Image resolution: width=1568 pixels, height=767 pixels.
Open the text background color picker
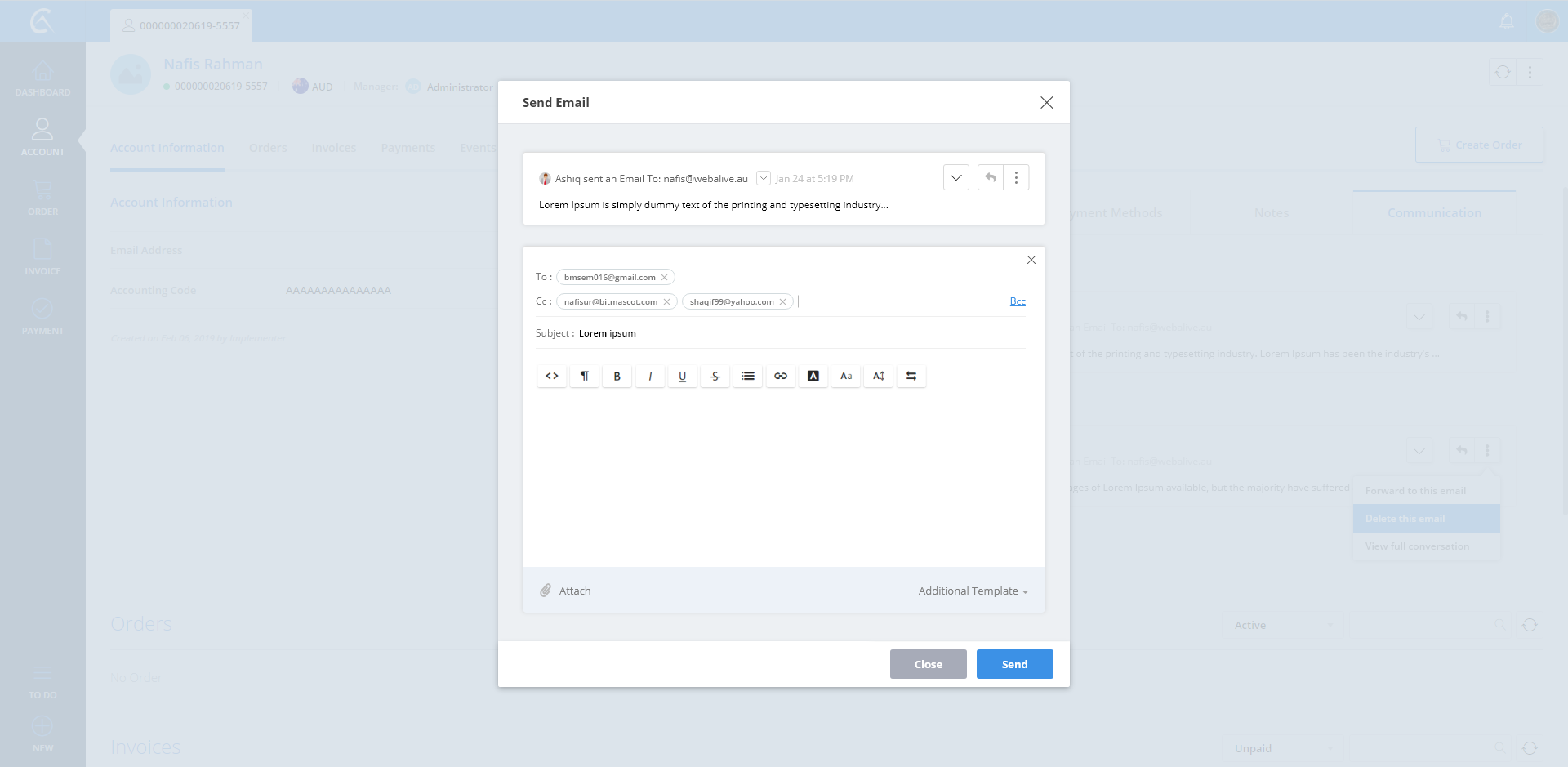[x=813, y=377]
